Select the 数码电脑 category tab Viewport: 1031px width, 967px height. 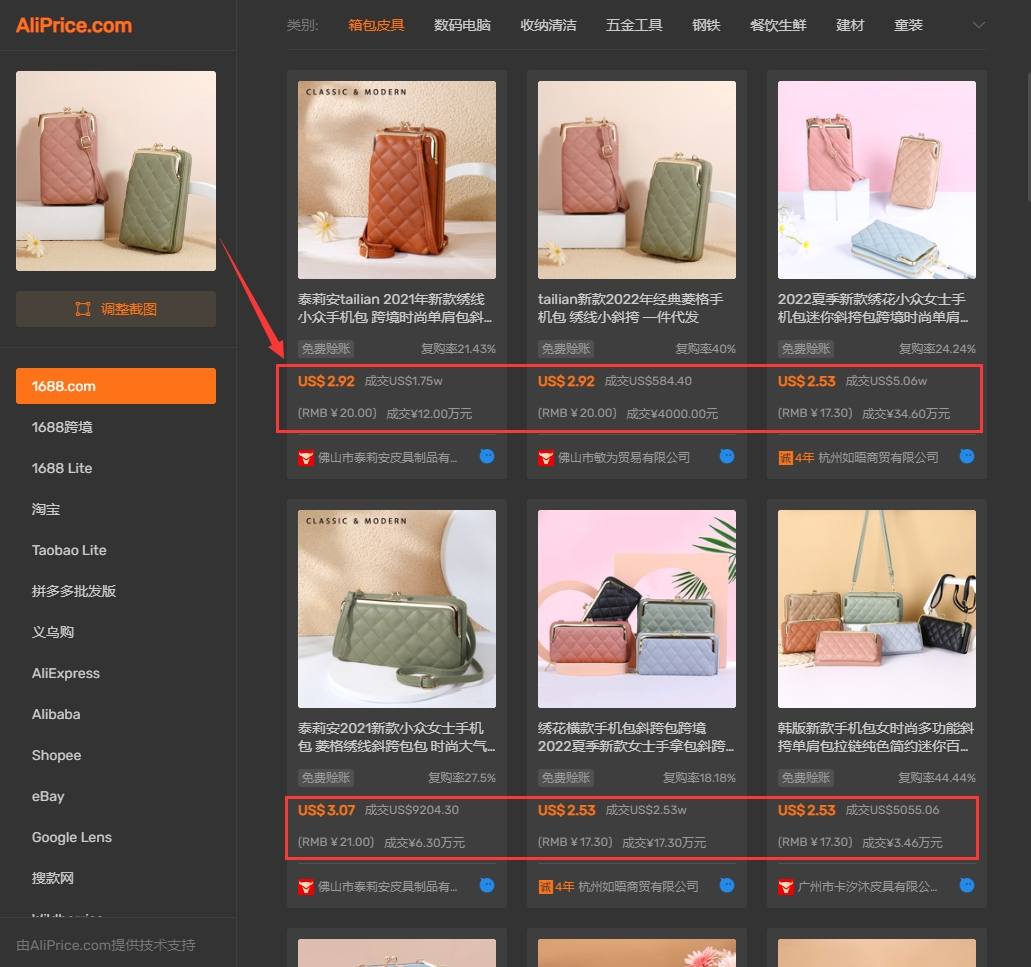tap(462, 25)
